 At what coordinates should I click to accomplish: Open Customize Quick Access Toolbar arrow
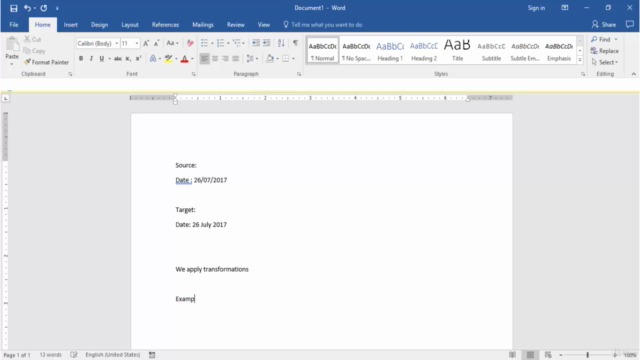(57, 8)
